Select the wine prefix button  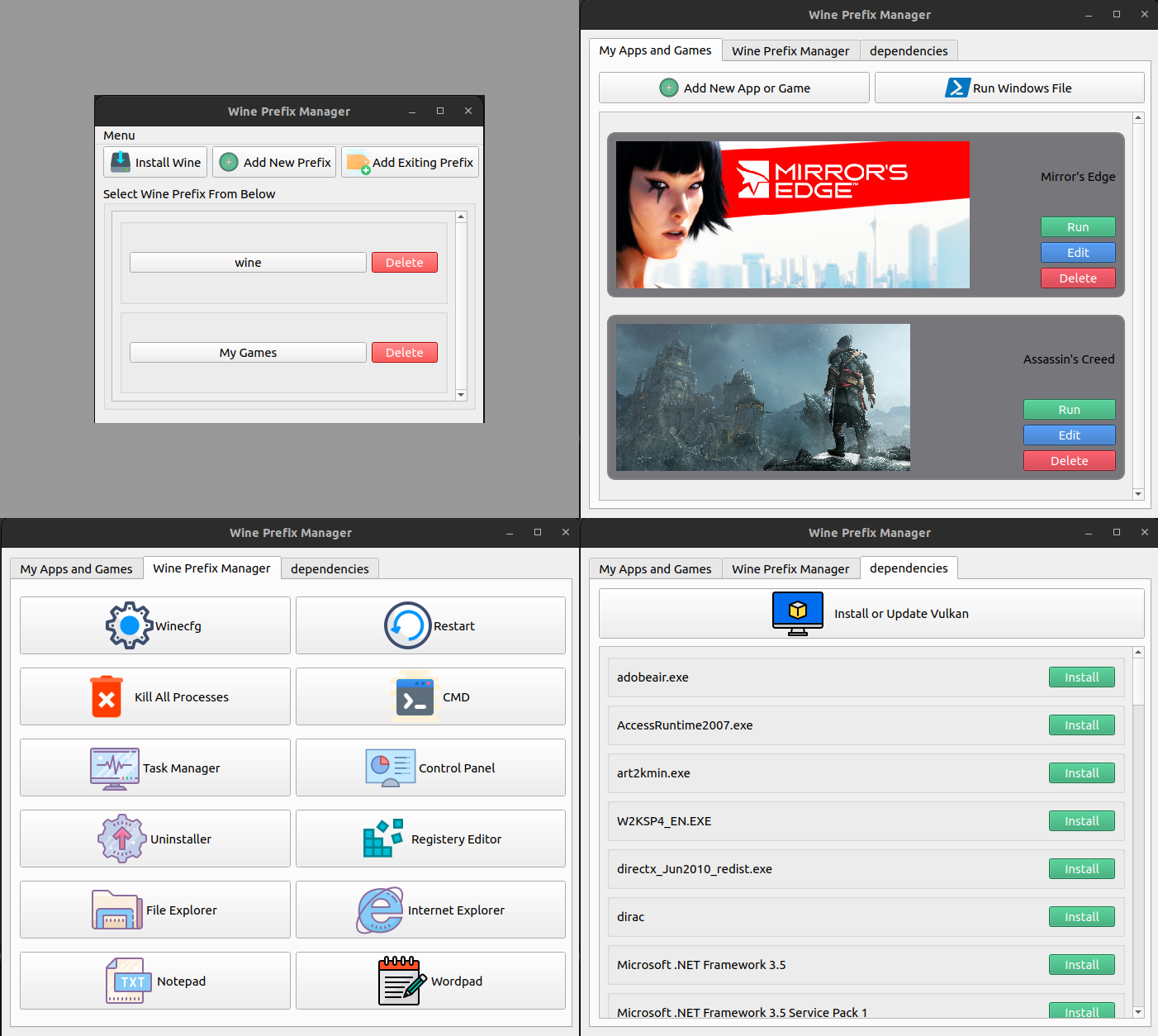tap(248, 262)
